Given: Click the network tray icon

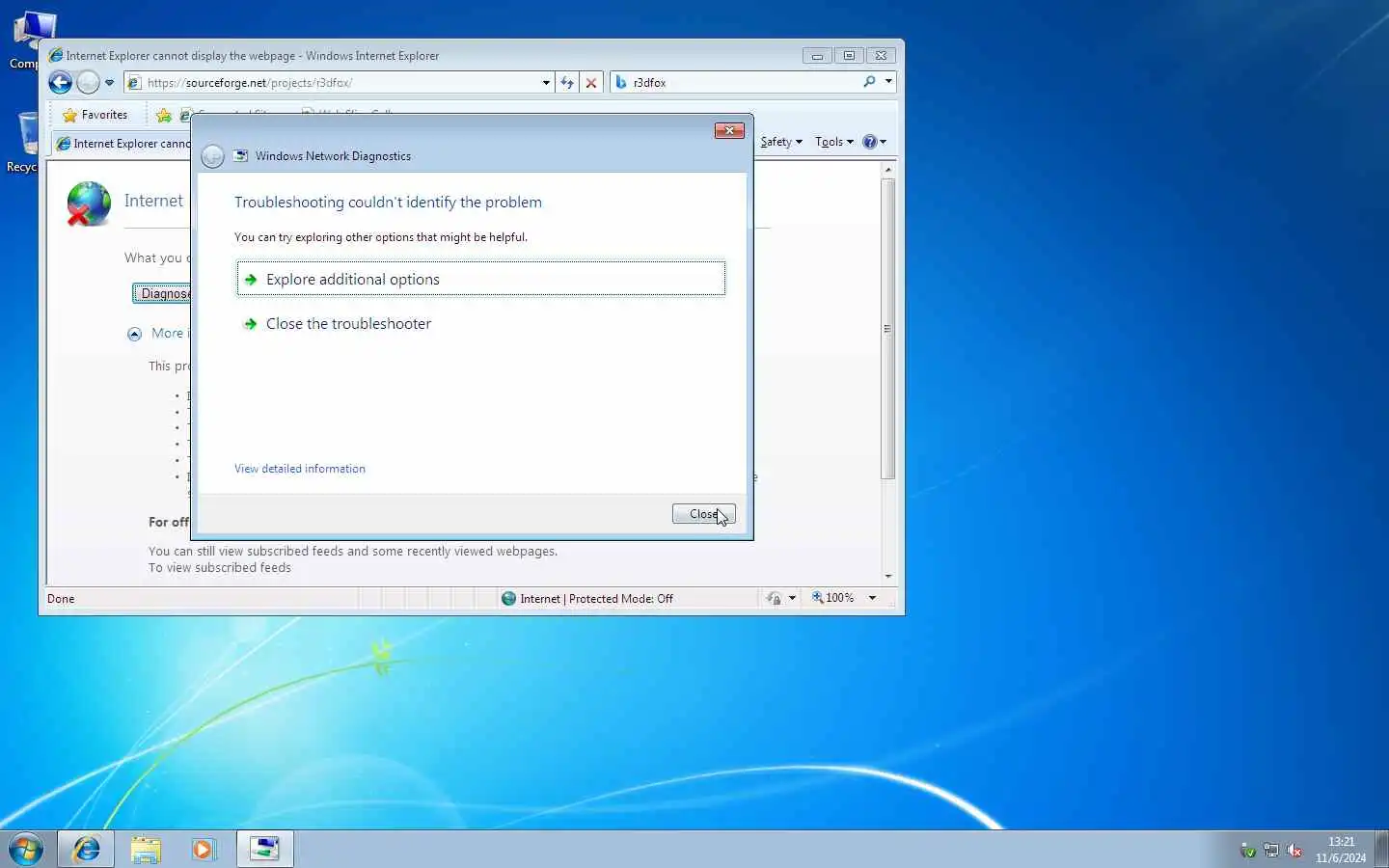Looking at the screenshot, I should [x=1271, y=850].
